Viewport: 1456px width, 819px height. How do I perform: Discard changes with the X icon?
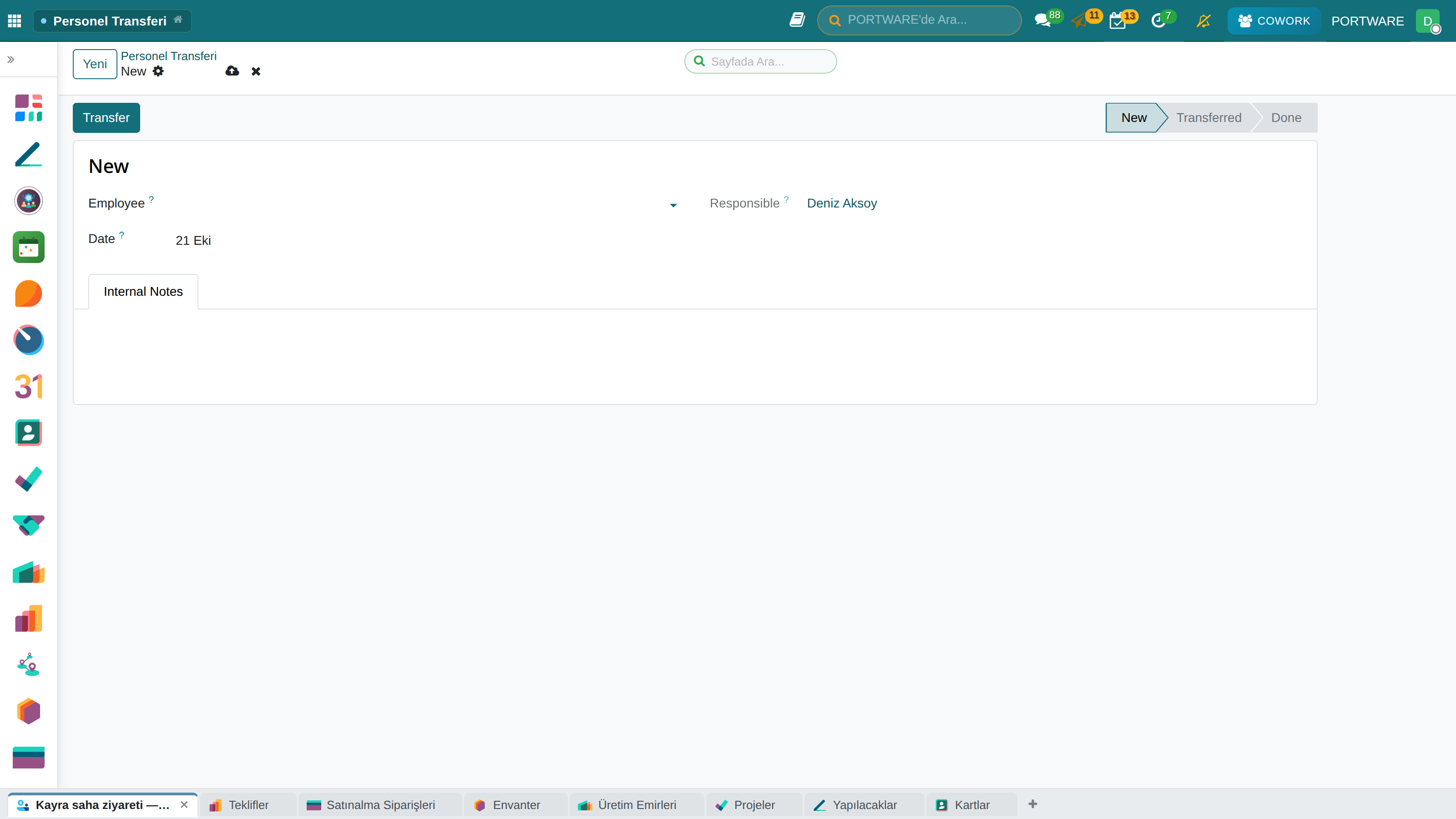[x=256, y=71]
